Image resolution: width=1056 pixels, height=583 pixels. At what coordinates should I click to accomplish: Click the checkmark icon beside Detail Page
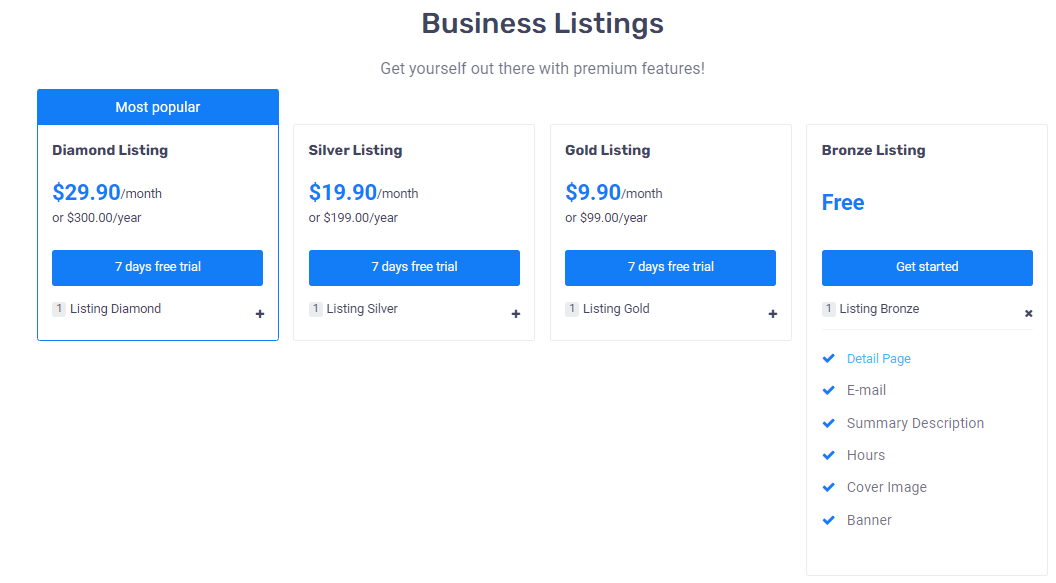(x=828, y=358)
